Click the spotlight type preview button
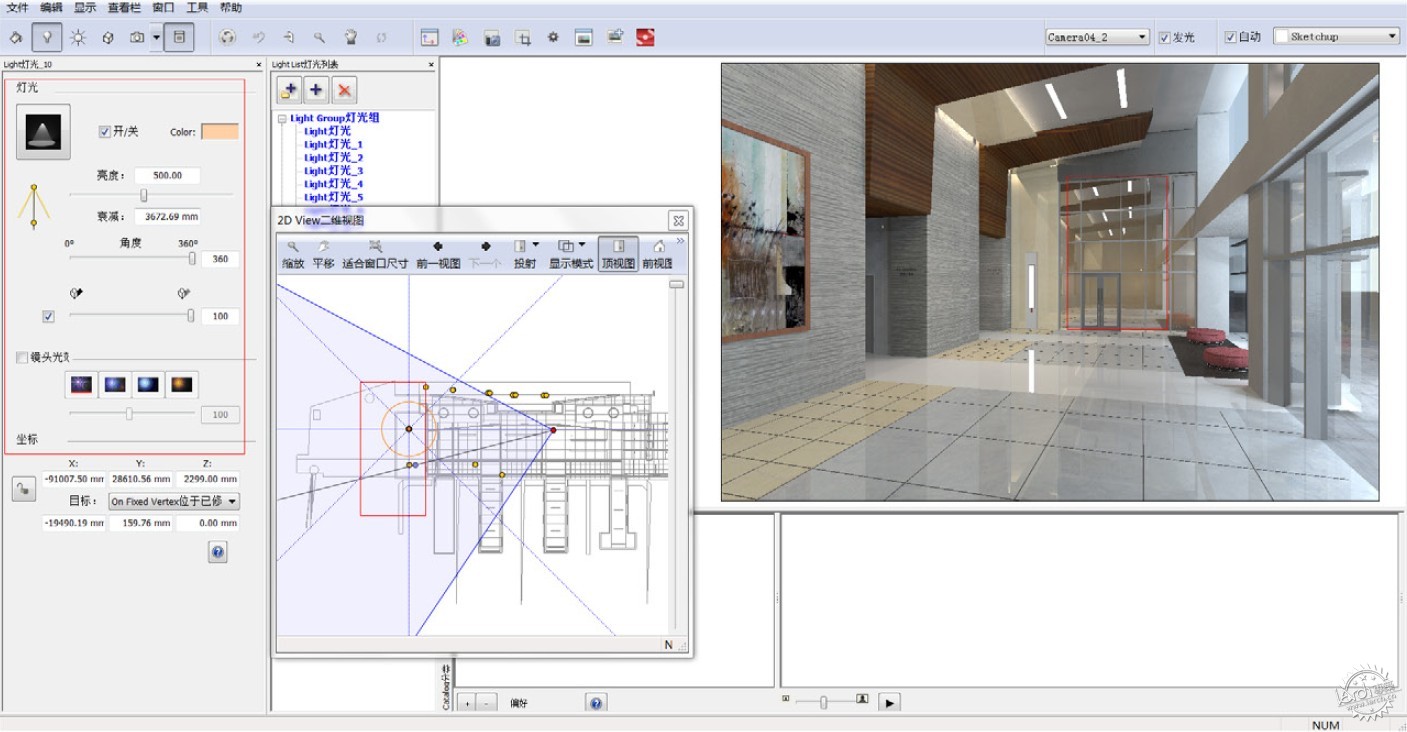 (x=43, y=132)
